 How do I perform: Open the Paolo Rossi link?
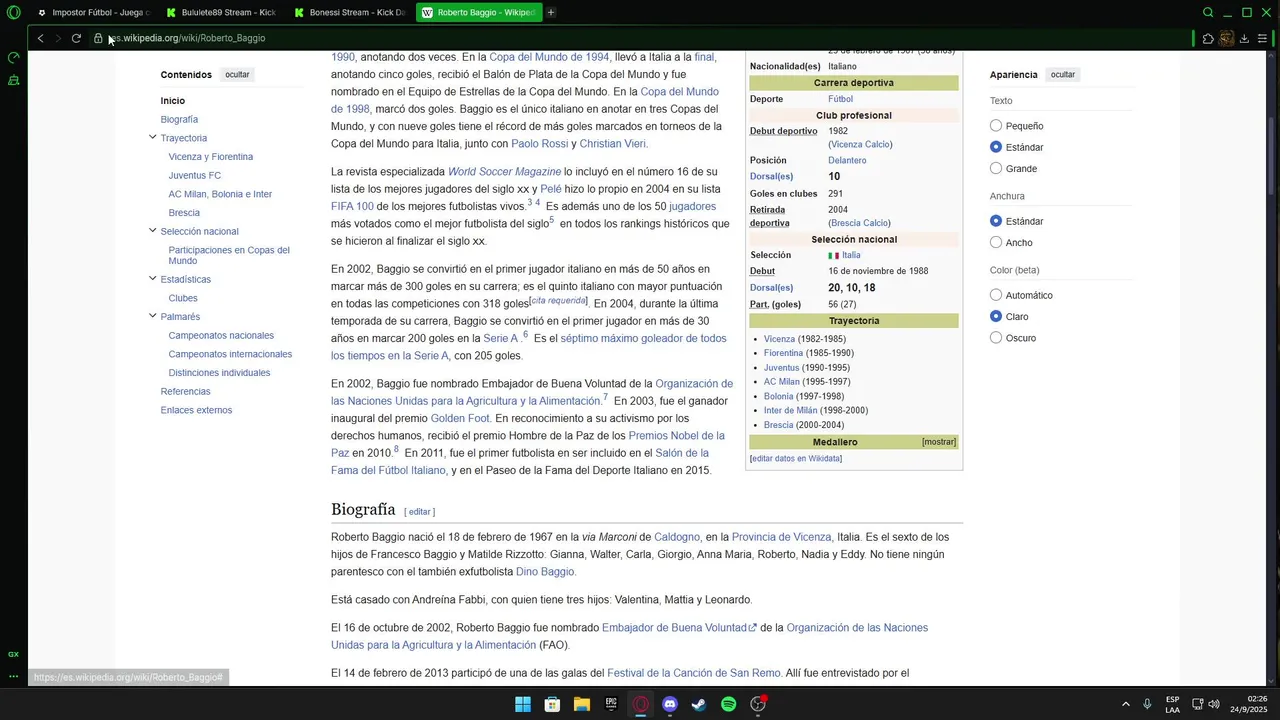[539, 144]
